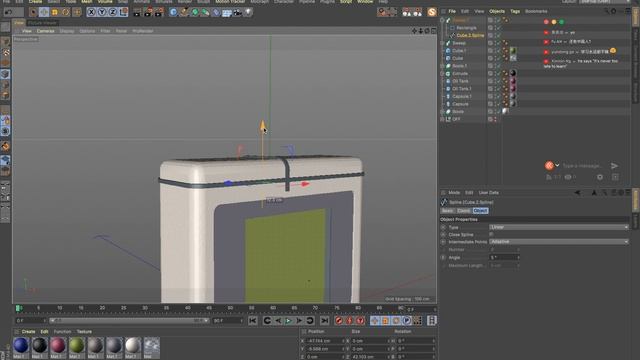
Task: Play the animation forwards
Action: [x=289, y=321]
